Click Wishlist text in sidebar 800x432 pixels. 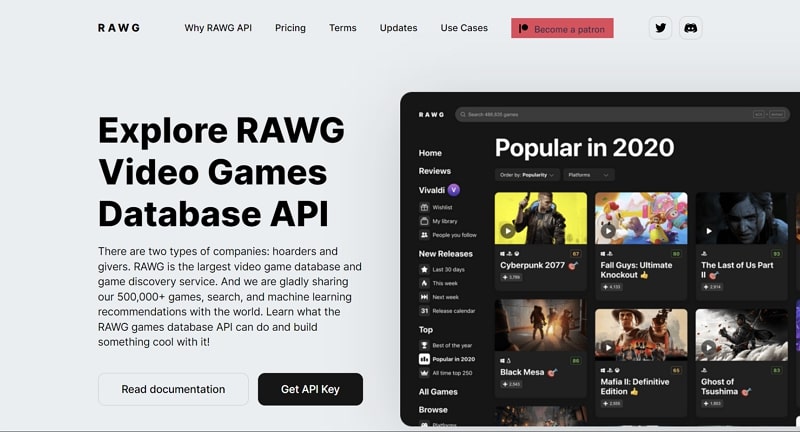(442, 208)
